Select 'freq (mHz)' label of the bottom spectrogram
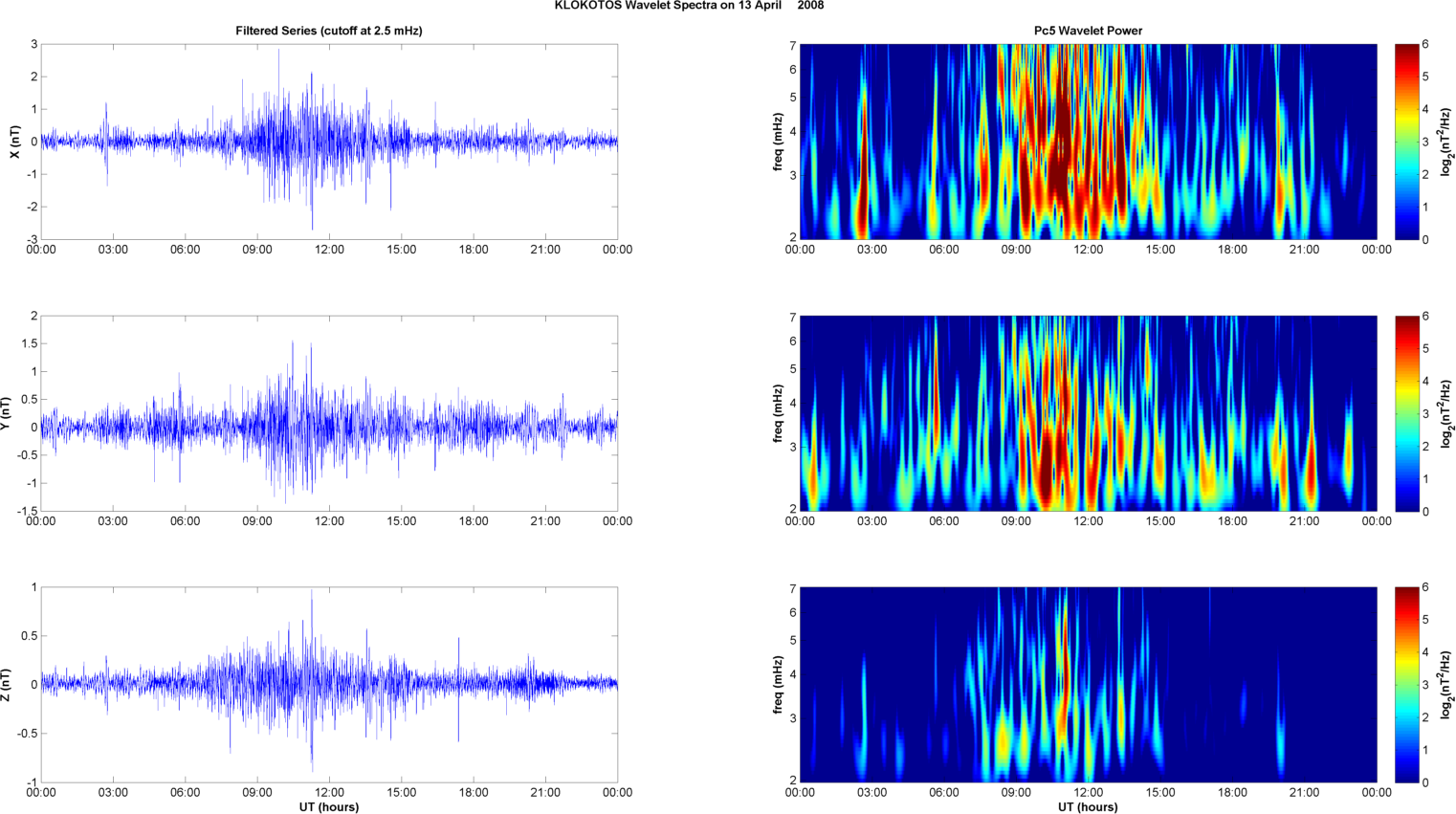The width and height of the screenshot is (1456, 814). pyautogui.click(x=778, y=685)
